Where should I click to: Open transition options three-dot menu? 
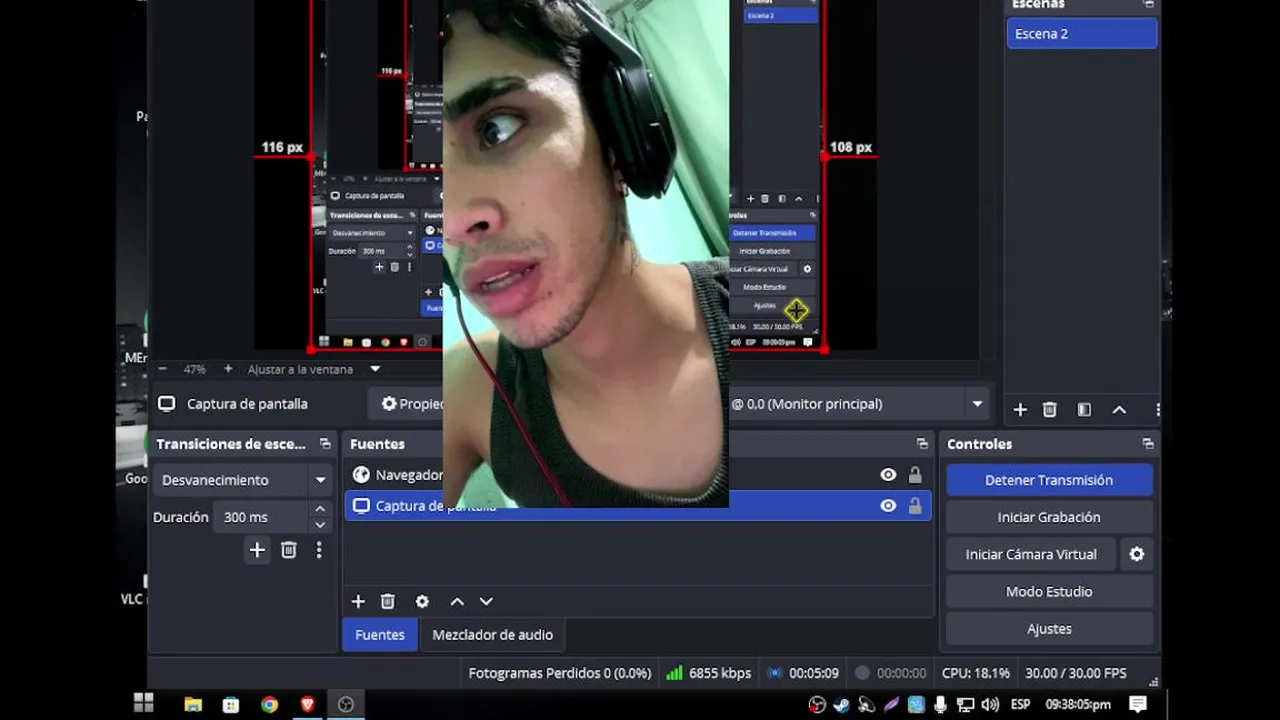(319, 550)
